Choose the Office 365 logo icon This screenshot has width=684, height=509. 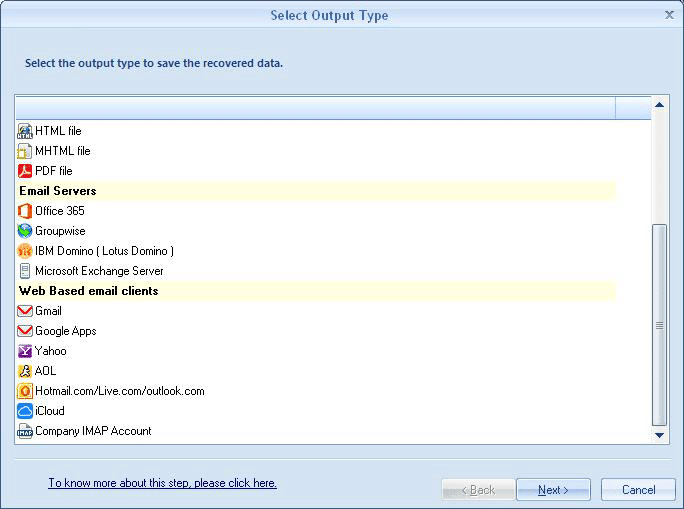(25, 211)
